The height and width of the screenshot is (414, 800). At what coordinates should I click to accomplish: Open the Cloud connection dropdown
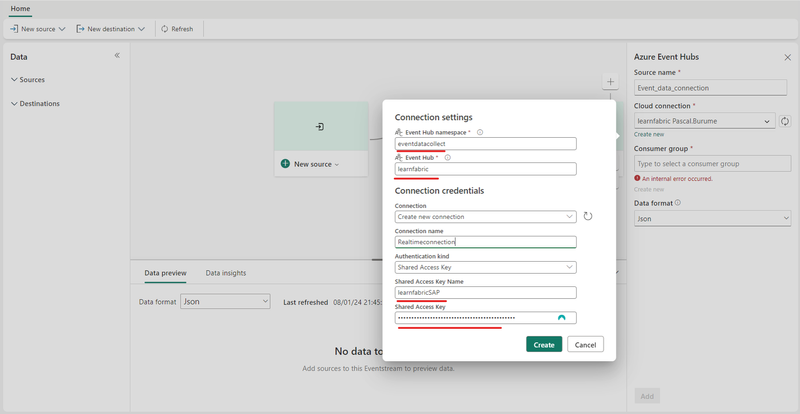tap(705, 121)
